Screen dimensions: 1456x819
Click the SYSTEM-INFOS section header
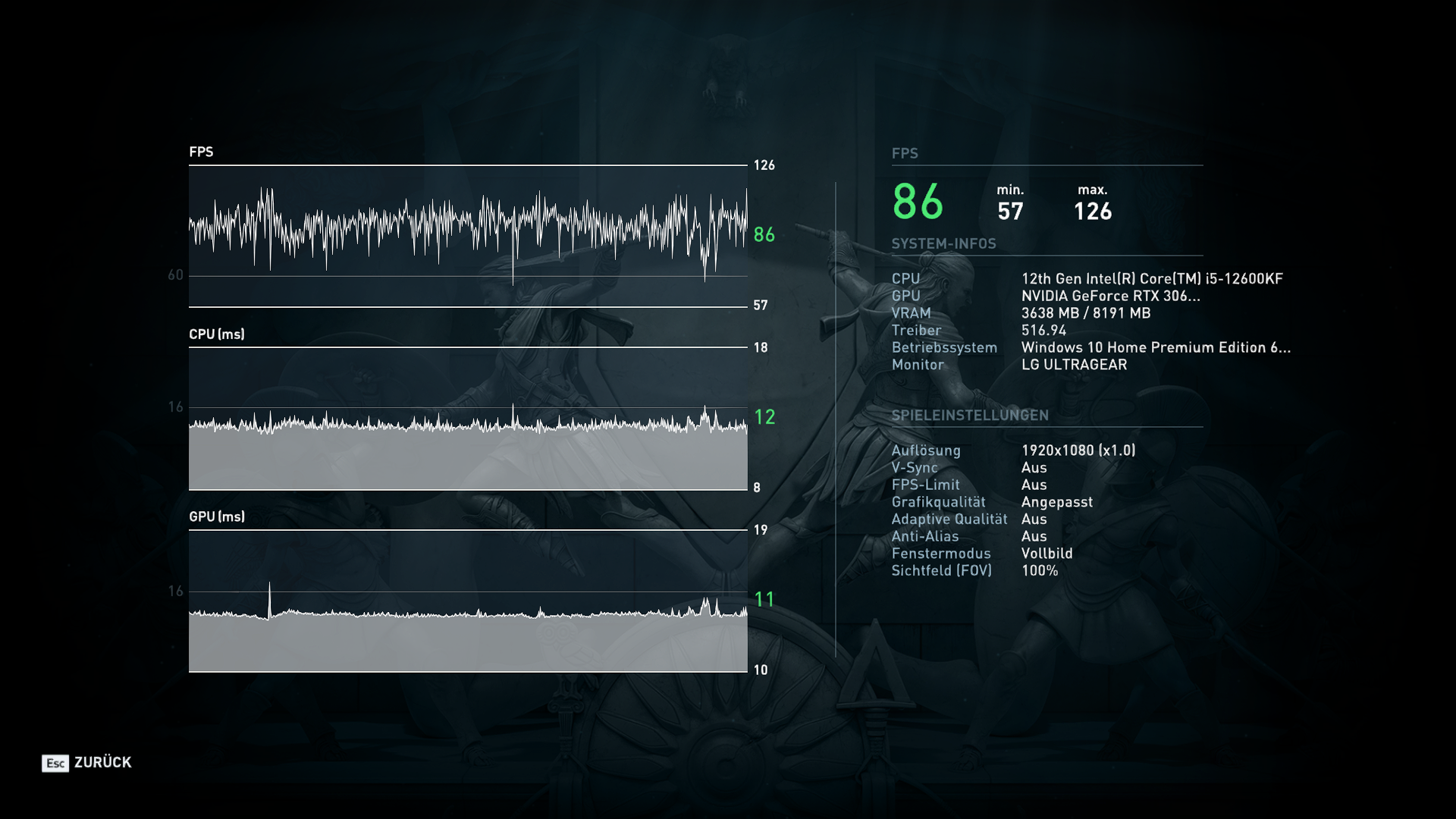943,243
